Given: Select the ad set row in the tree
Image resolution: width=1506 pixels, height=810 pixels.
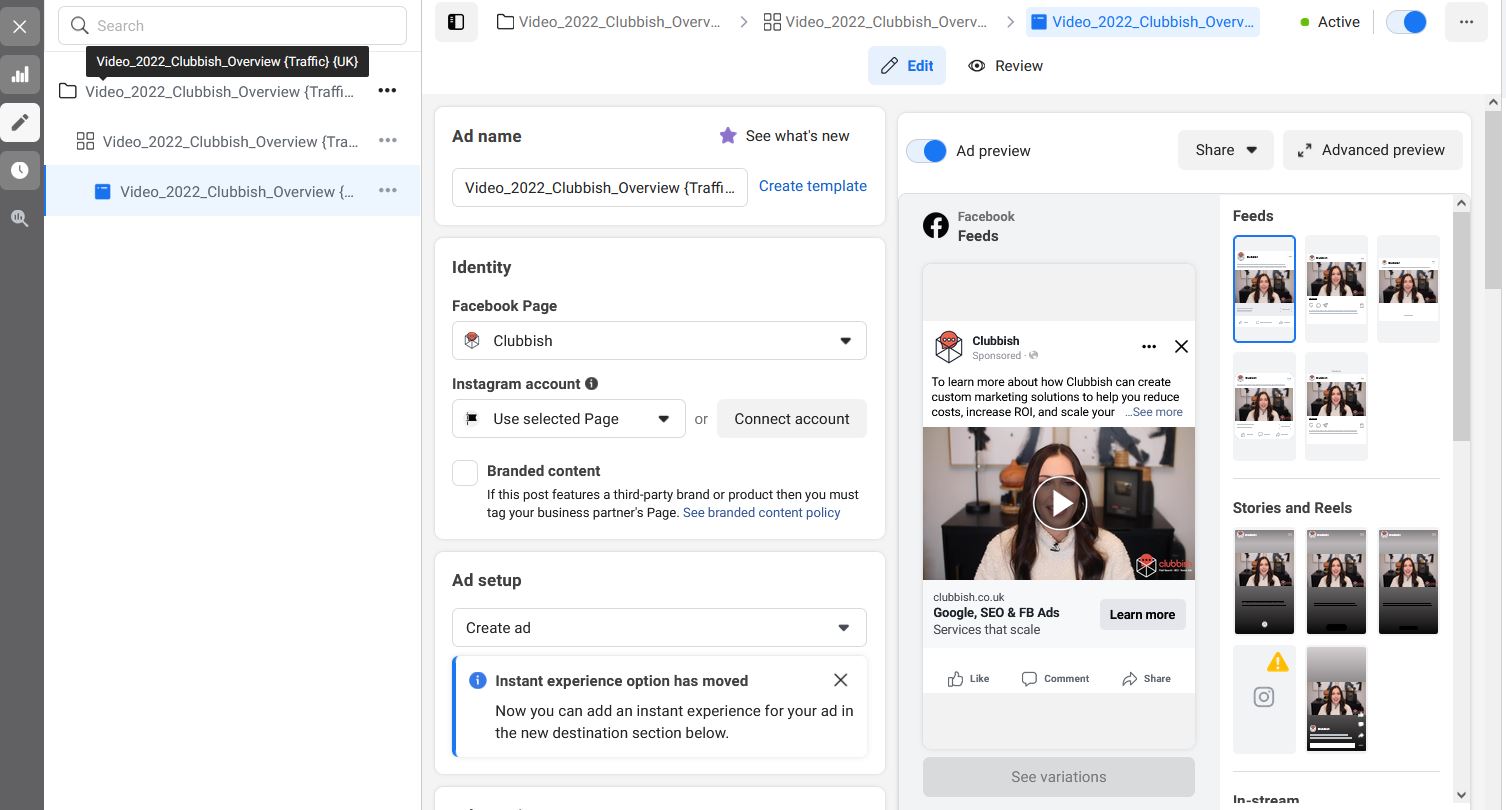Looking at the screenshot, I should point(232,141).
